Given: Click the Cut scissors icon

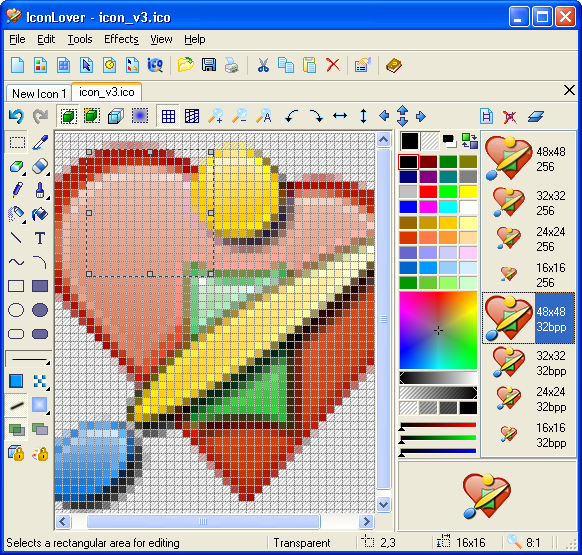Looking at the screenshot, I should [263, 65].
